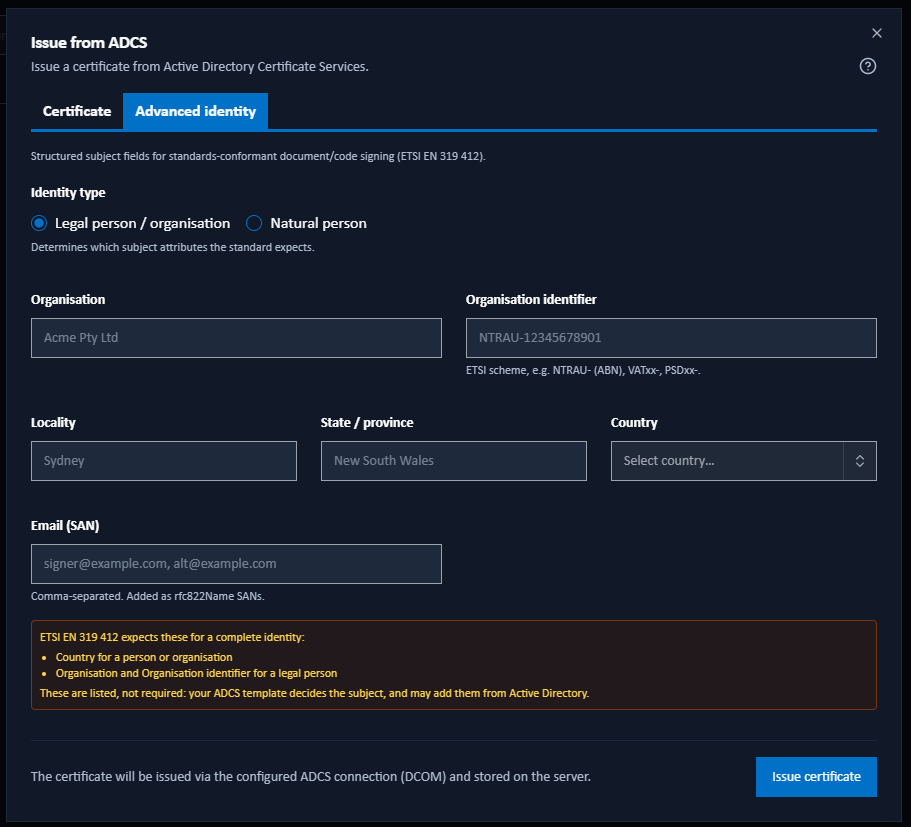Click 'Structured subject fields' description text
The width and height of the screenshot is (911, 827).
click(258, 156)
